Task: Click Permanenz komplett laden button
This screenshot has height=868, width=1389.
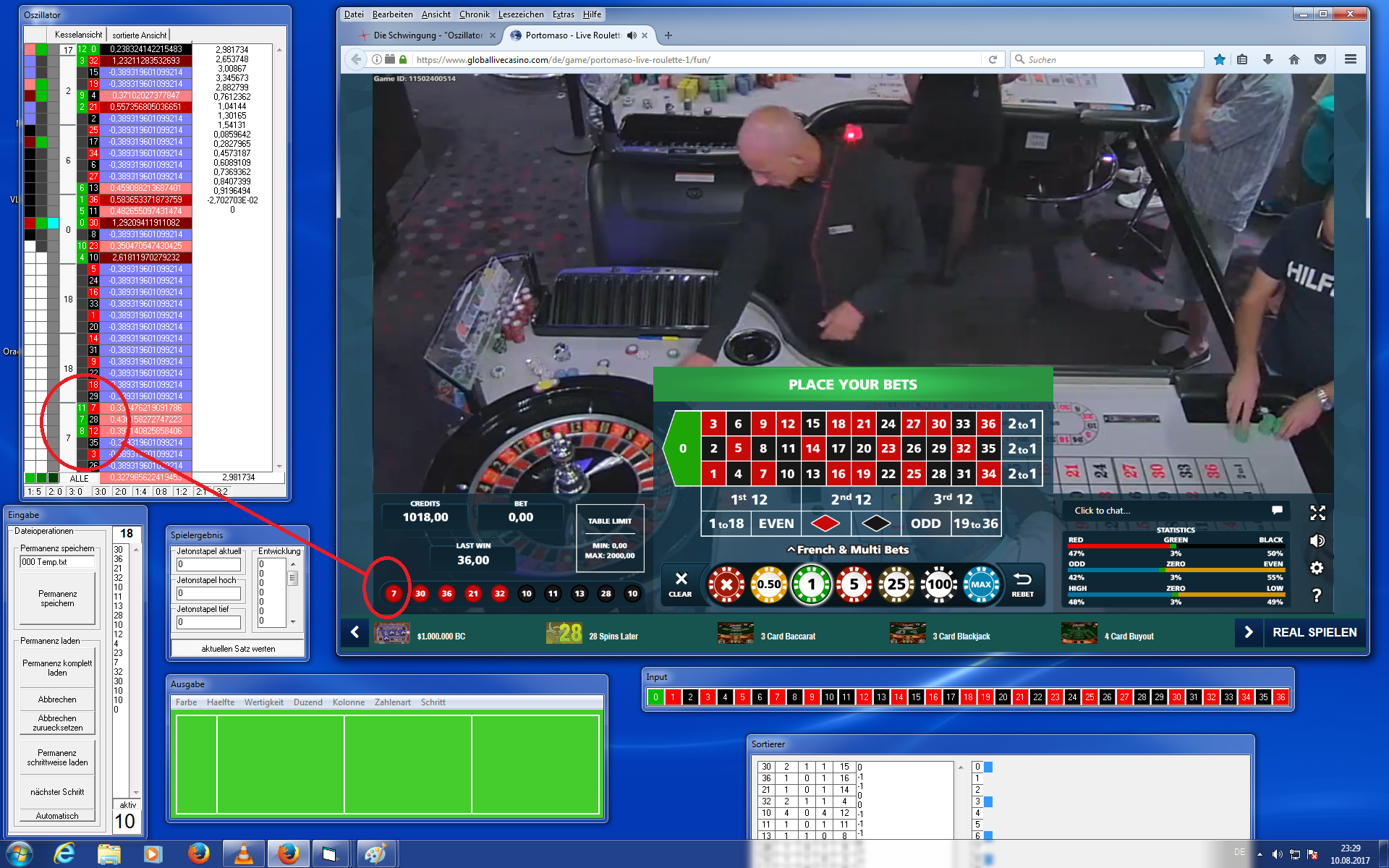Action: click(57, 668)
